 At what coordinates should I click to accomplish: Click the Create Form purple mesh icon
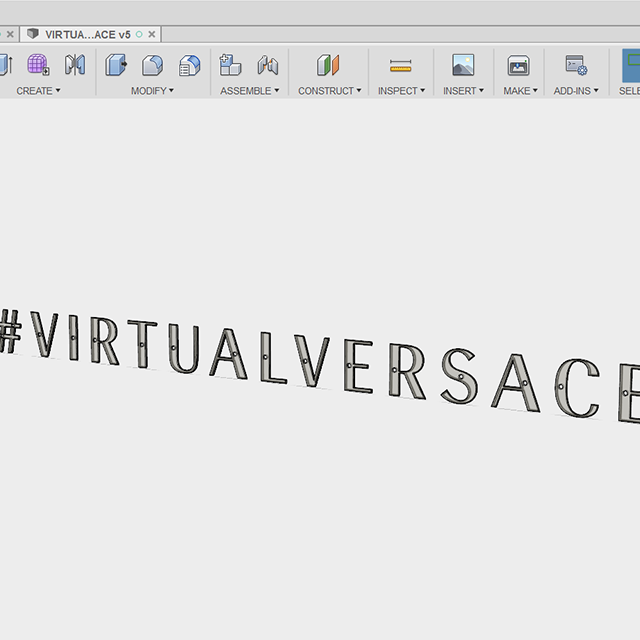[x=38, y=64]
